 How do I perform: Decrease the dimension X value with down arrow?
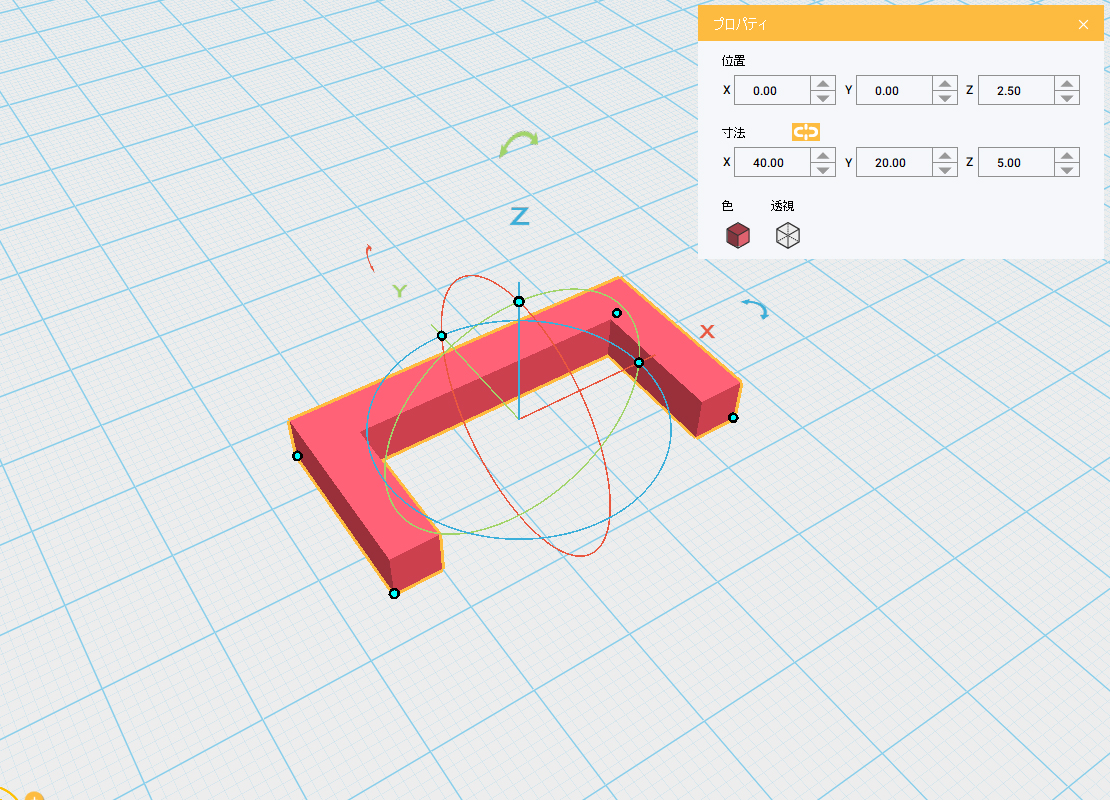tap(823, 170)
